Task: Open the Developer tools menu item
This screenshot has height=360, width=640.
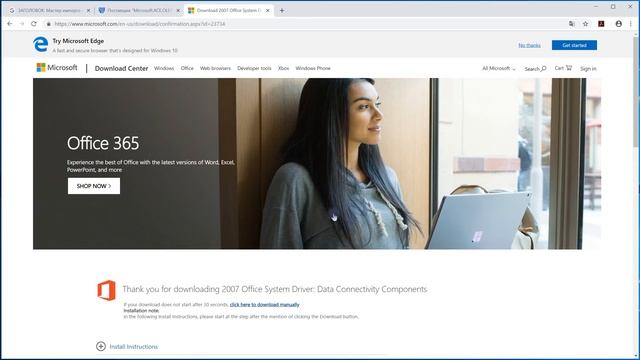Action: coord(254,68)
